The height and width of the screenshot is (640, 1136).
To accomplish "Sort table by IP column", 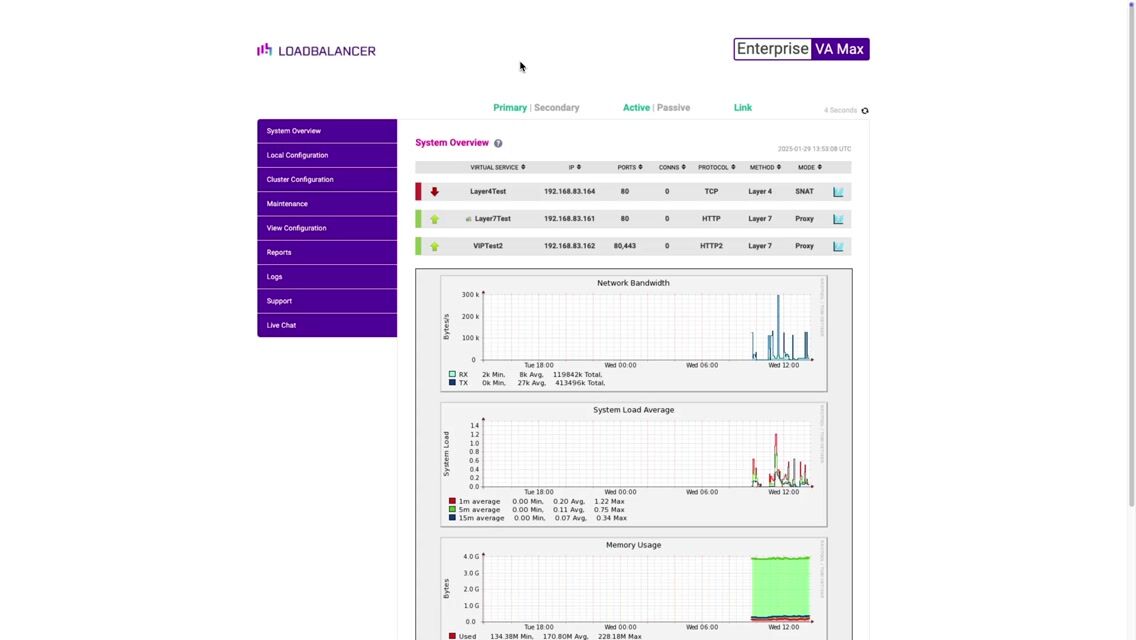I will [574, 167].
